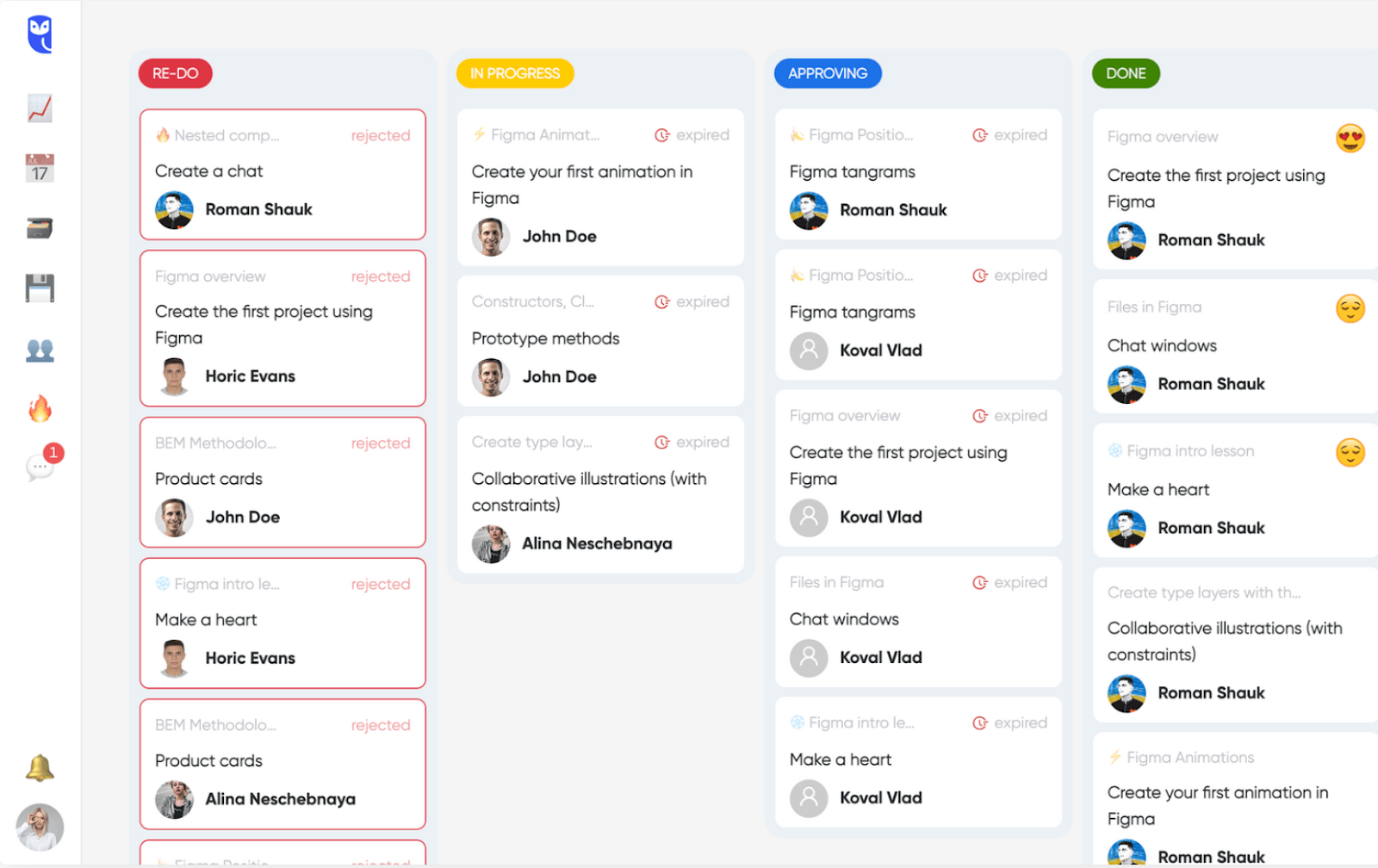The height and width of the screenshot is (868, 1378).
Task: Click relieved emoji on Files in Figma card
Action: 1350,308
